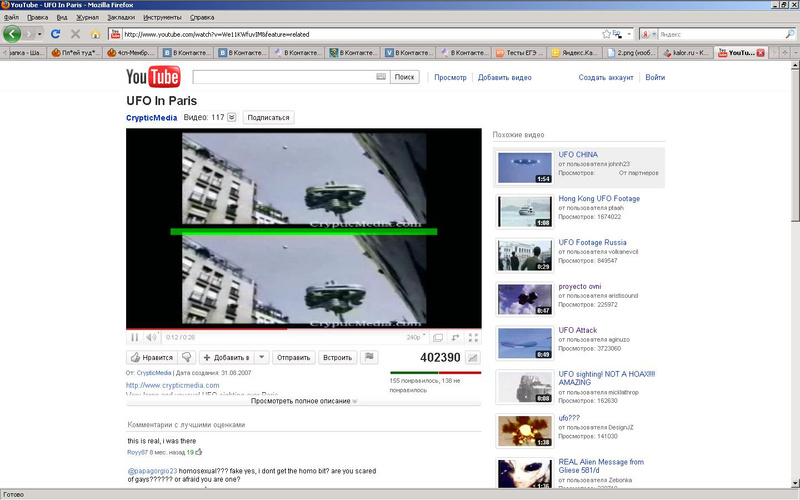Viewport: 800px width, 500px height.
Task: Open the proyecto ovni video thumbnail
Action: [x=524, y=299]
